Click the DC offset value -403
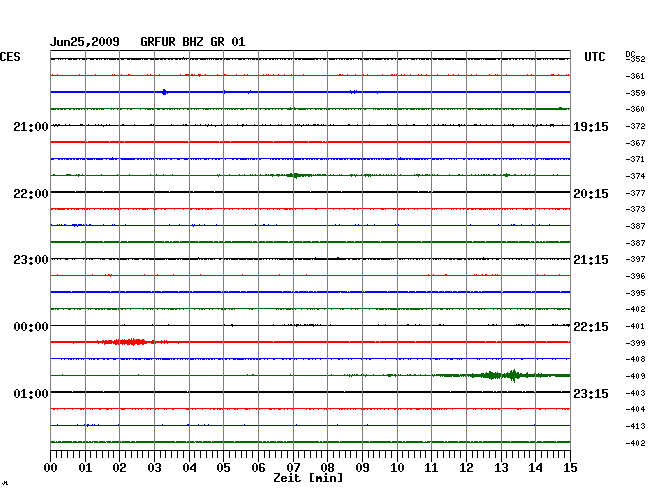 point(635,393)
